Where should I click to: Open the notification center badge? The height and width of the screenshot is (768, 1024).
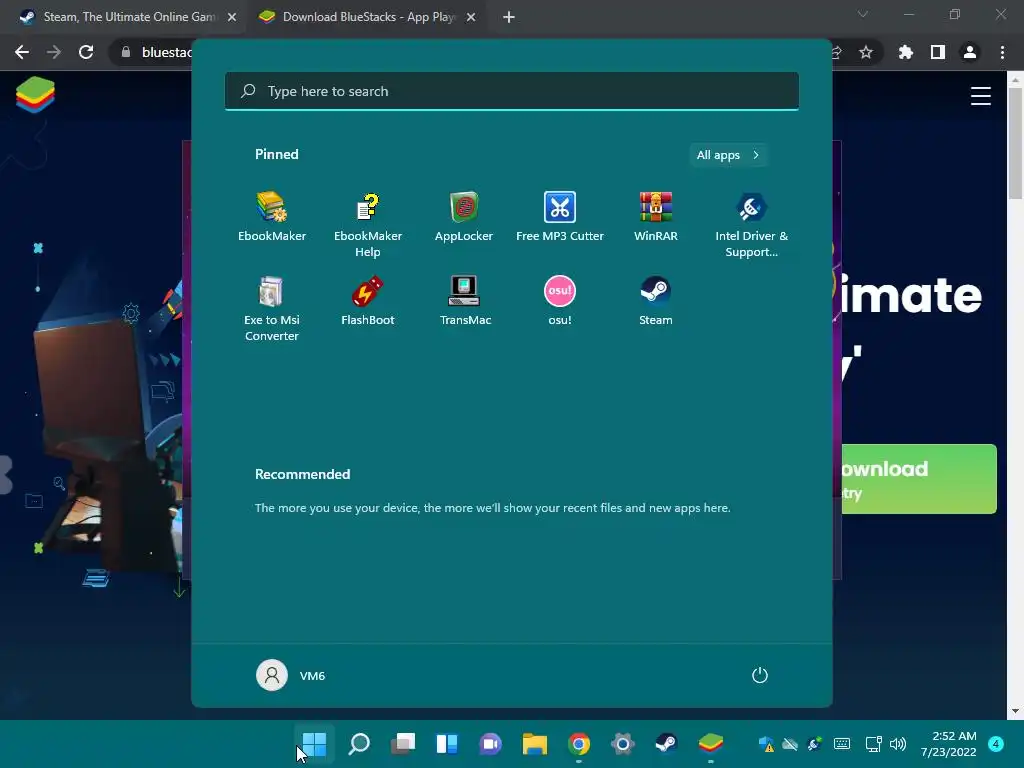tap(996, 744)
